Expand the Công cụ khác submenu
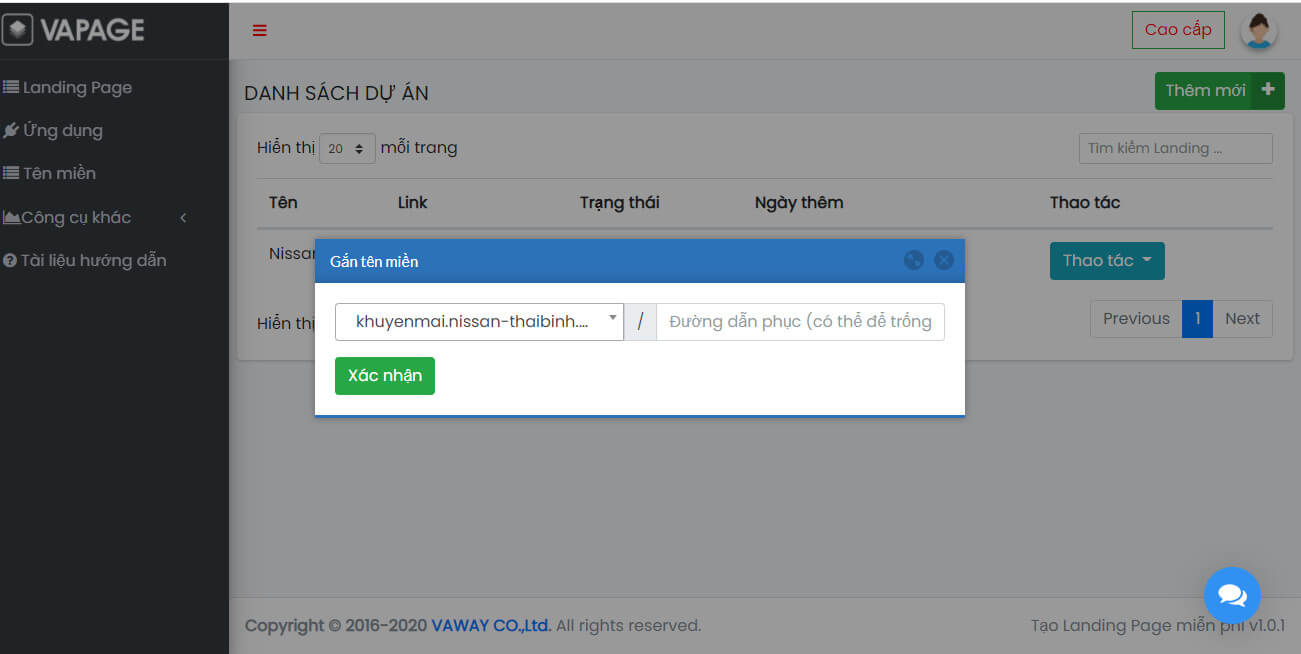Image resolution: width=1301 pixels, height=654 pixels. (95, 218)
